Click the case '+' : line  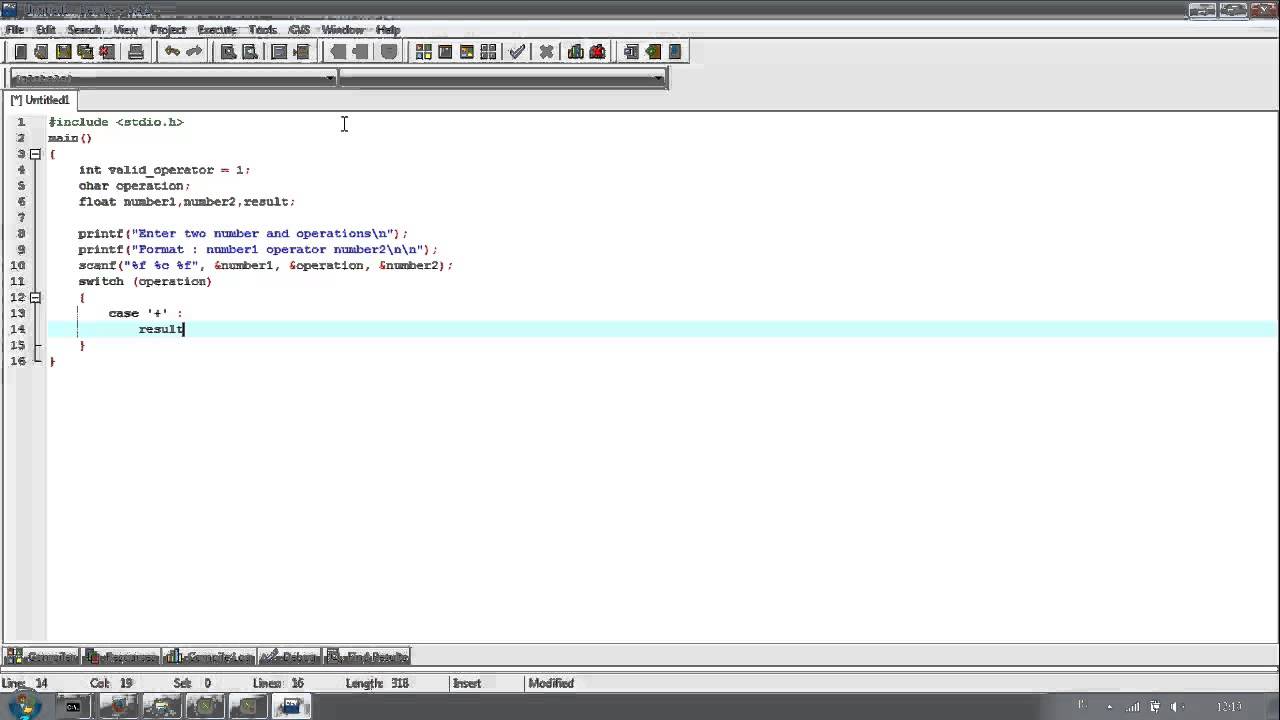[x=146, y=314]
